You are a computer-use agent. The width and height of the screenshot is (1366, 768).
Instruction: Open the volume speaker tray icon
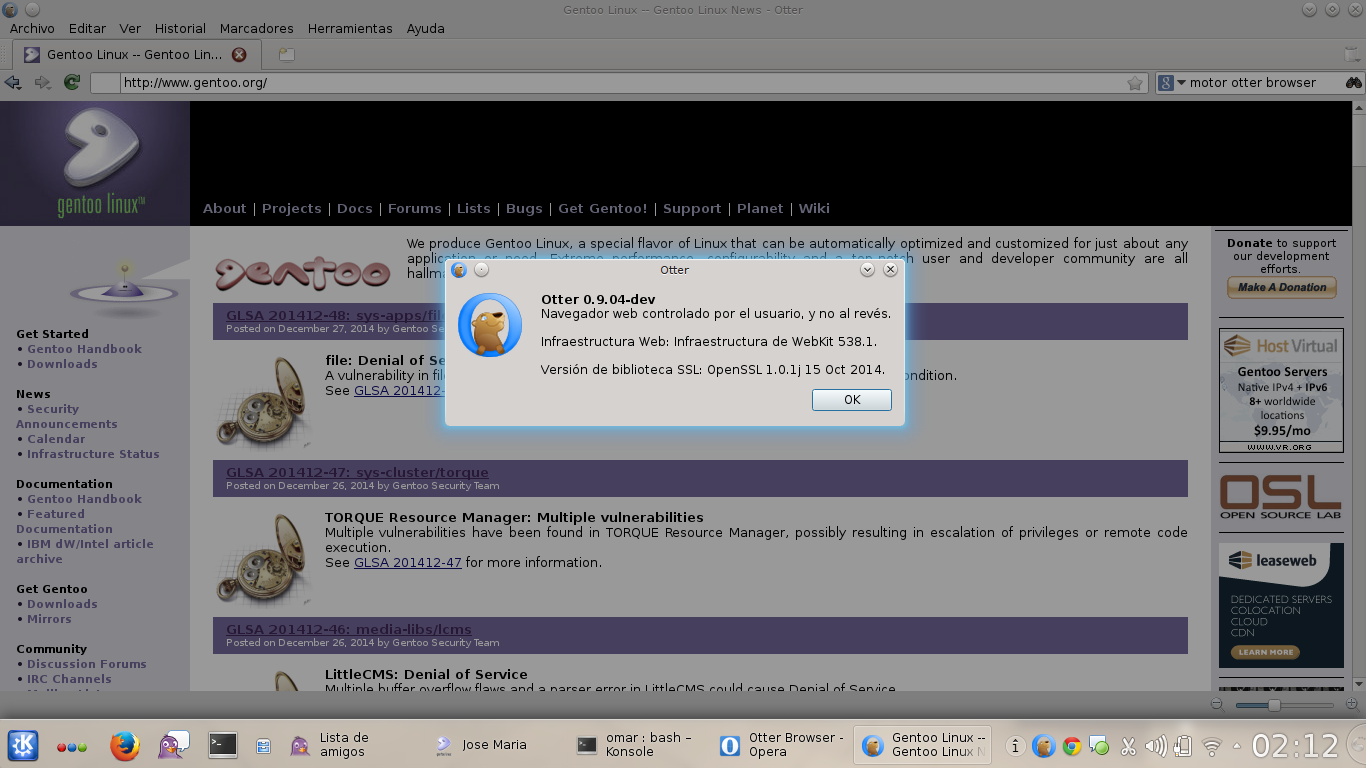click(x=1156, y=746)
